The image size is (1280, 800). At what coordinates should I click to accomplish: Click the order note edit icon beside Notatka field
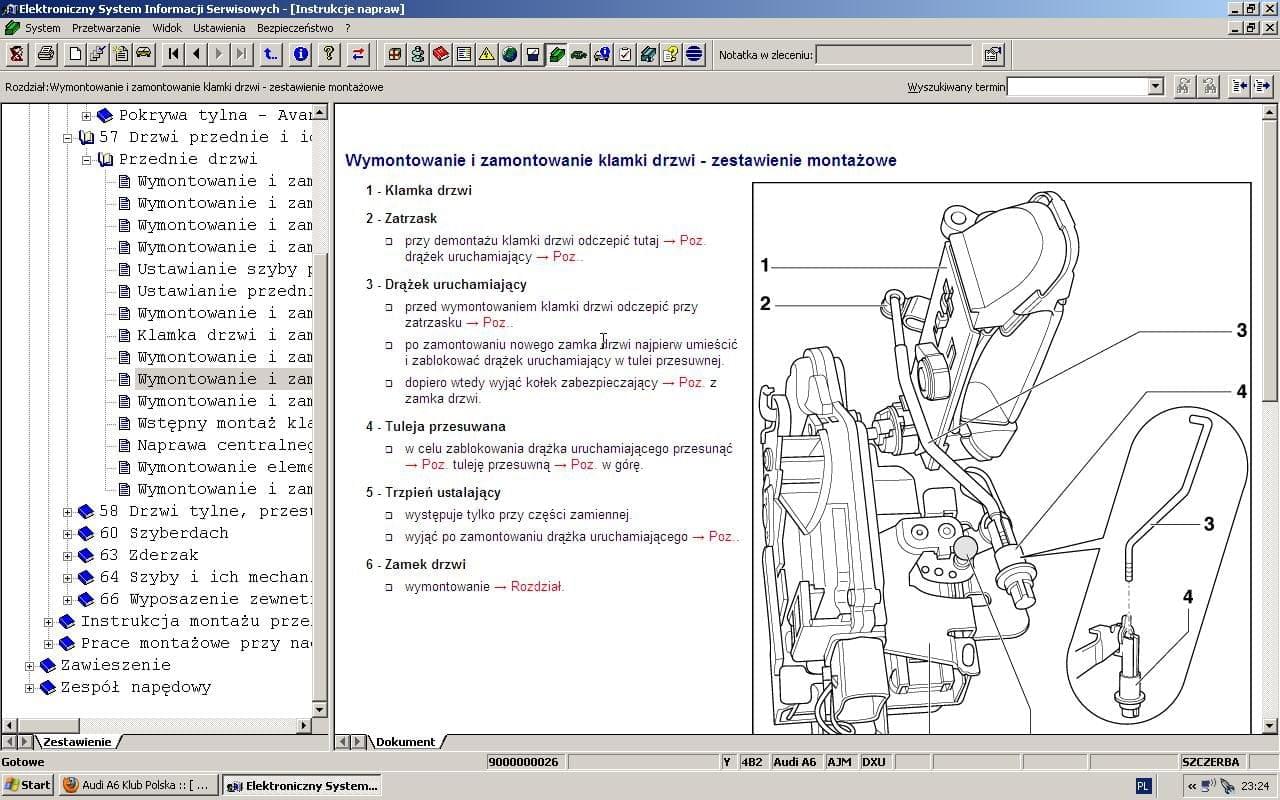click(x=992, y=54)
